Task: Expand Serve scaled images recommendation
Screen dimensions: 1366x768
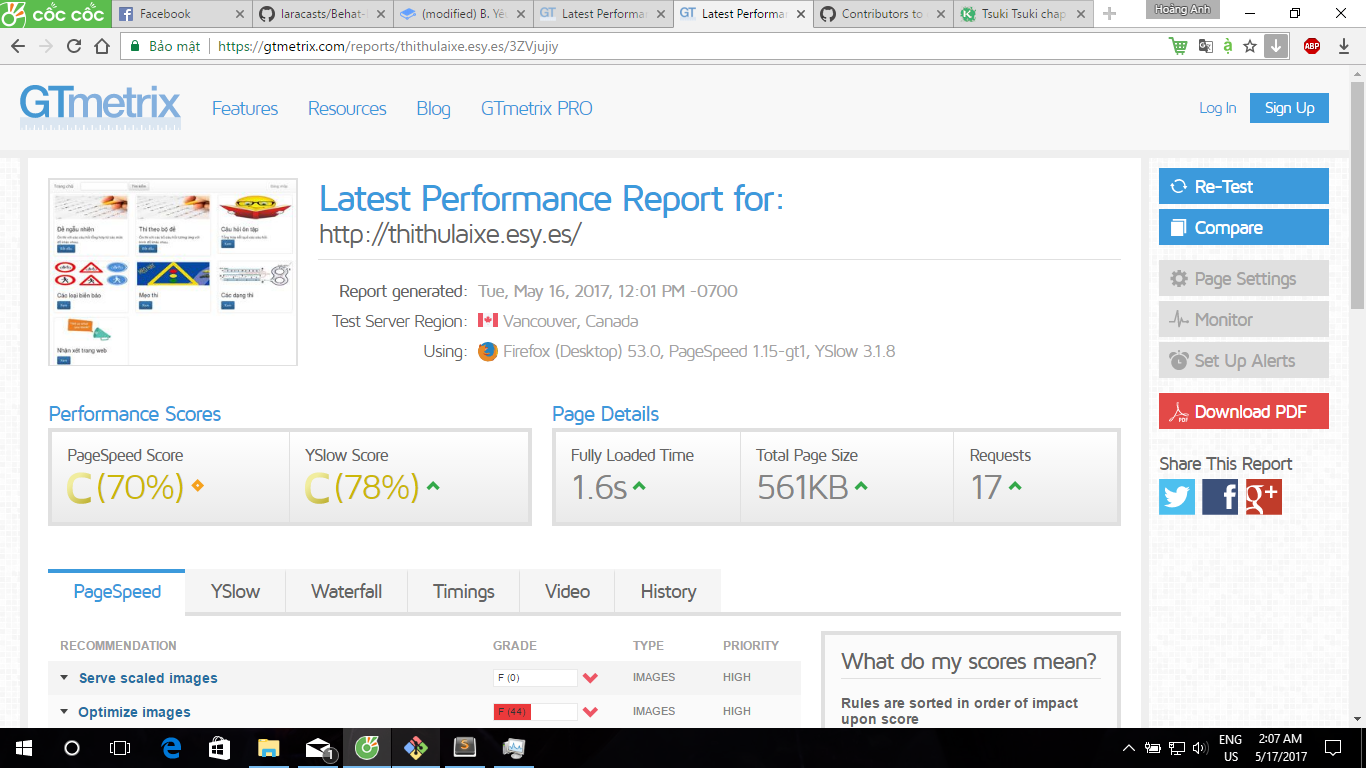Action: pyautogui.click(x=148, y=678)
